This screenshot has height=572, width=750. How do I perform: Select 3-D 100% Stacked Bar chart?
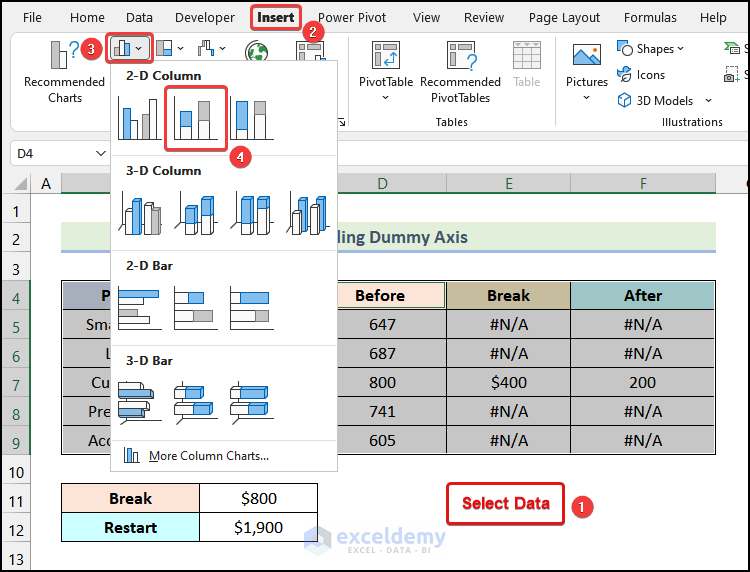point(252,403)
